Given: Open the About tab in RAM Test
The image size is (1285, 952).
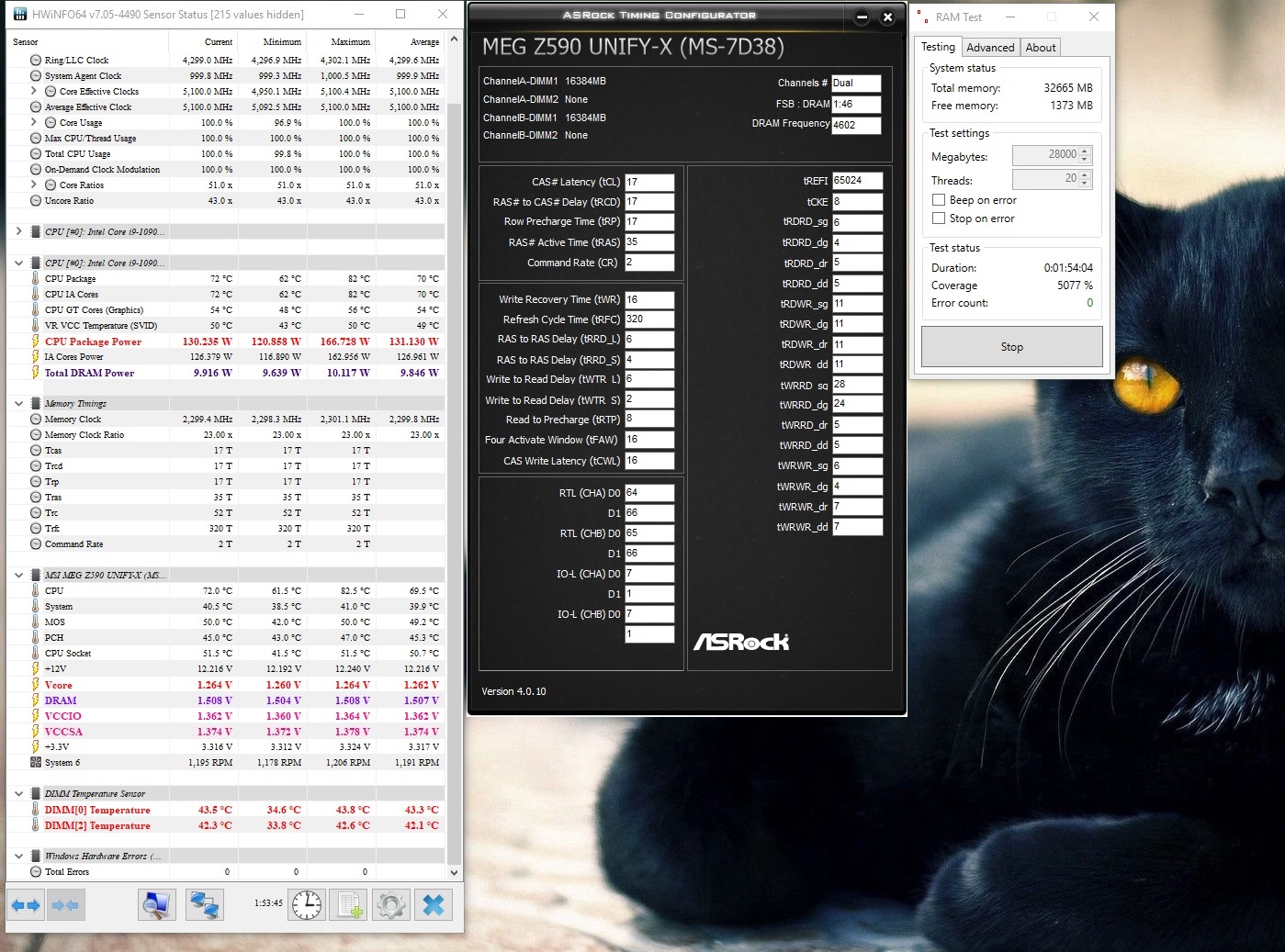Looking at the screenshot, I should click(1041, 48).
